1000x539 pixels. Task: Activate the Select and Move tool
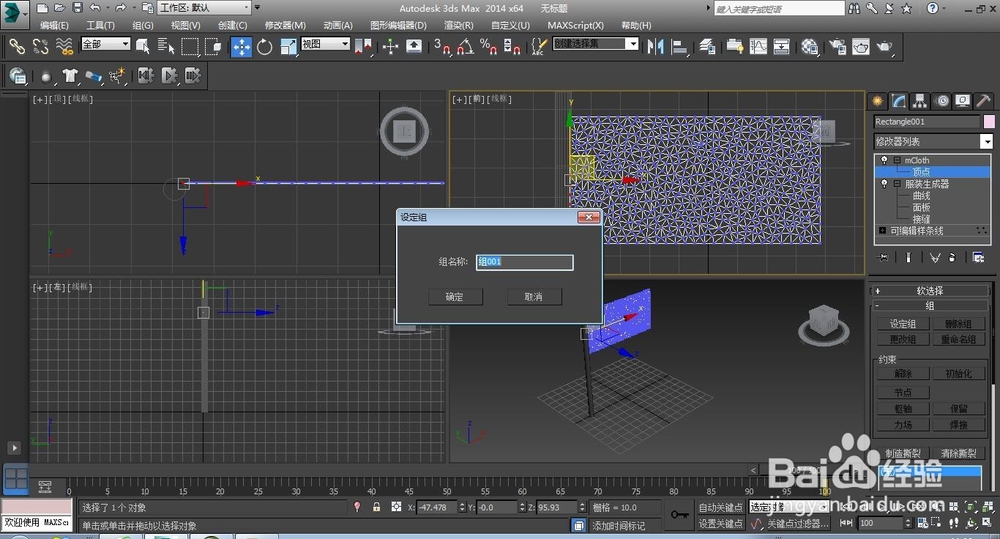[x=241, y=46]
